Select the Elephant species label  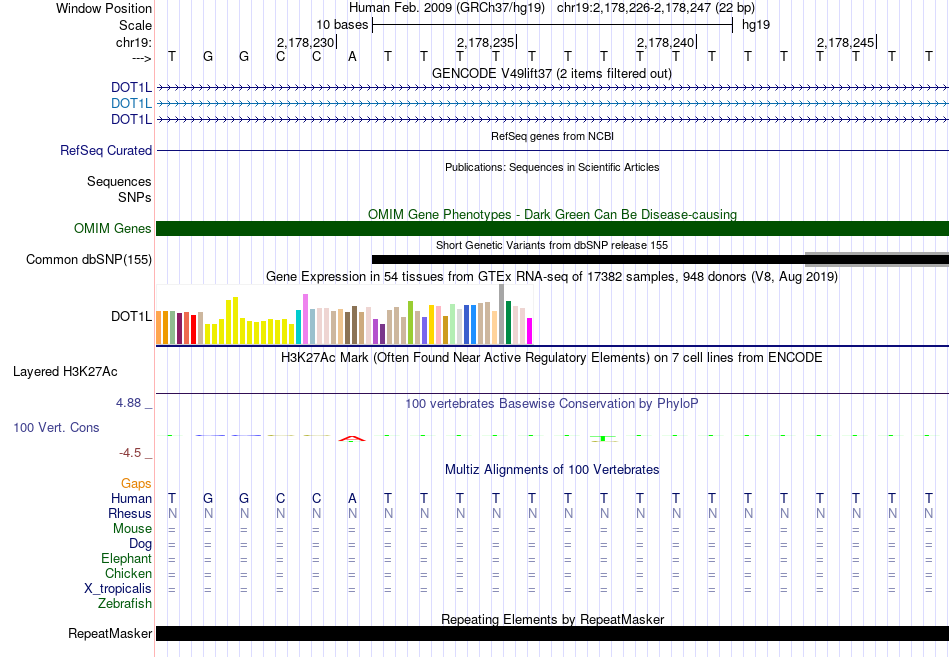pyautogui.click(x=127, y=559)
